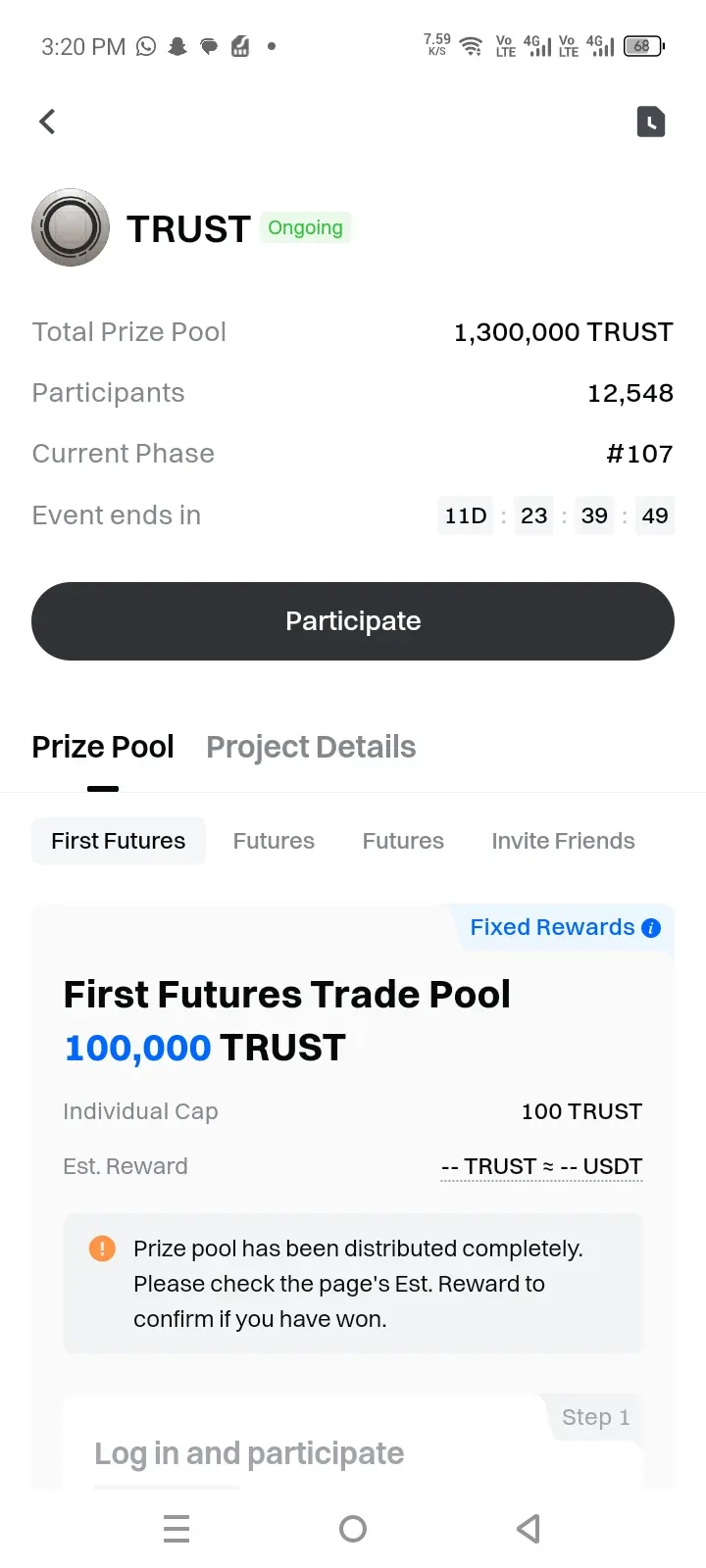Select the First Futures pool tab
The width and height of the screenshot is (706, 1568).
[119, 841]
